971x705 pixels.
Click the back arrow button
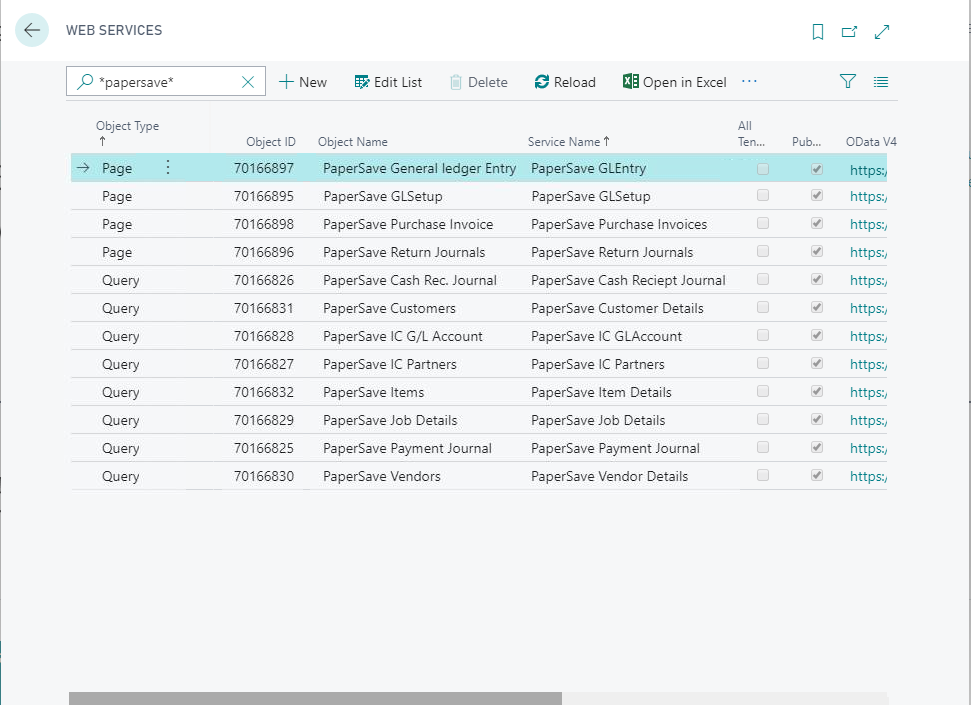coord(32,30)
